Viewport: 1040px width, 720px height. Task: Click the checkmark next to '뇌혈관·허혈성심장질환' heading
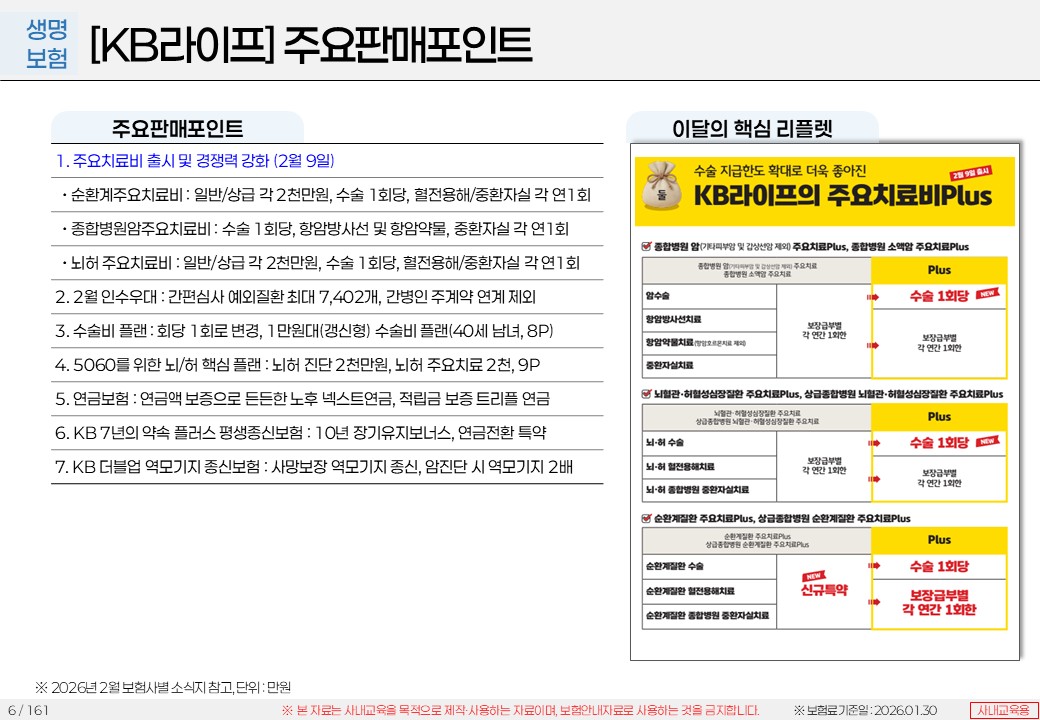coord(646,394)
